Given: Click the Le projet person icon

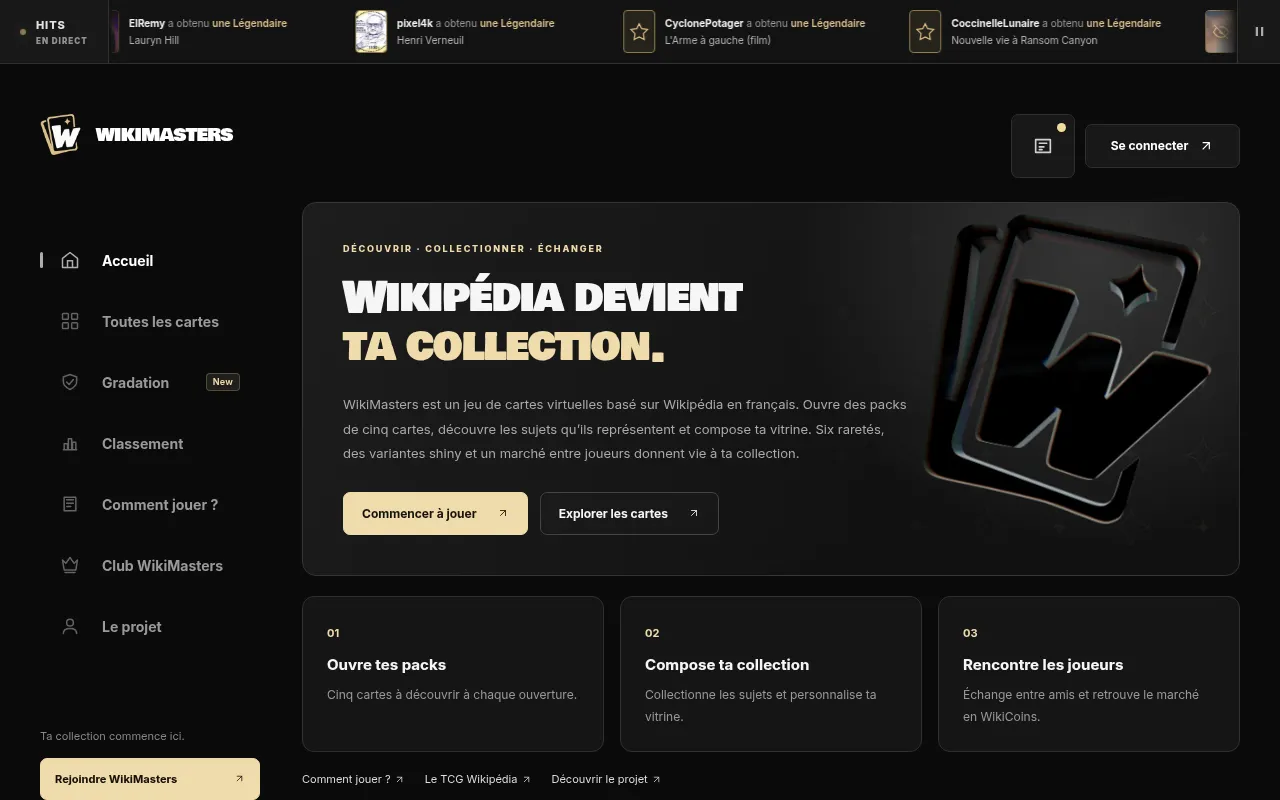Looking at the screenshot, I should point(70,627).
